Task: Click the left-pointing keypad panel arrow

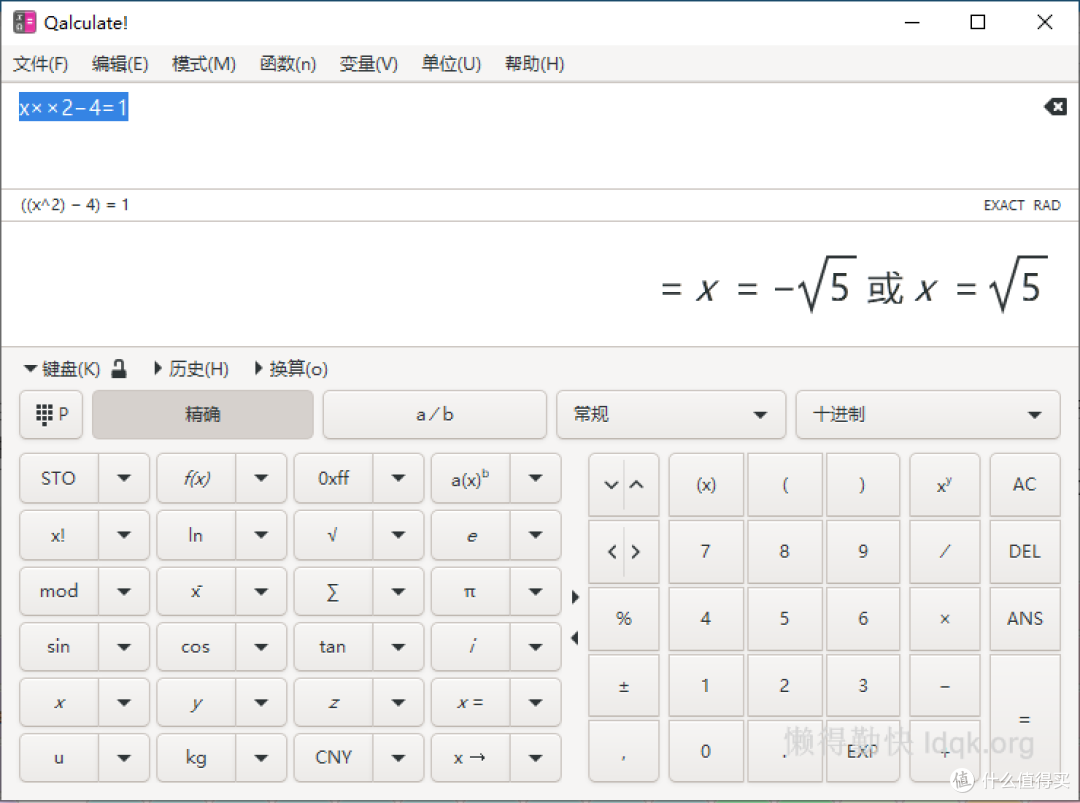Action: pyautogui.click(x=575, y=638)
